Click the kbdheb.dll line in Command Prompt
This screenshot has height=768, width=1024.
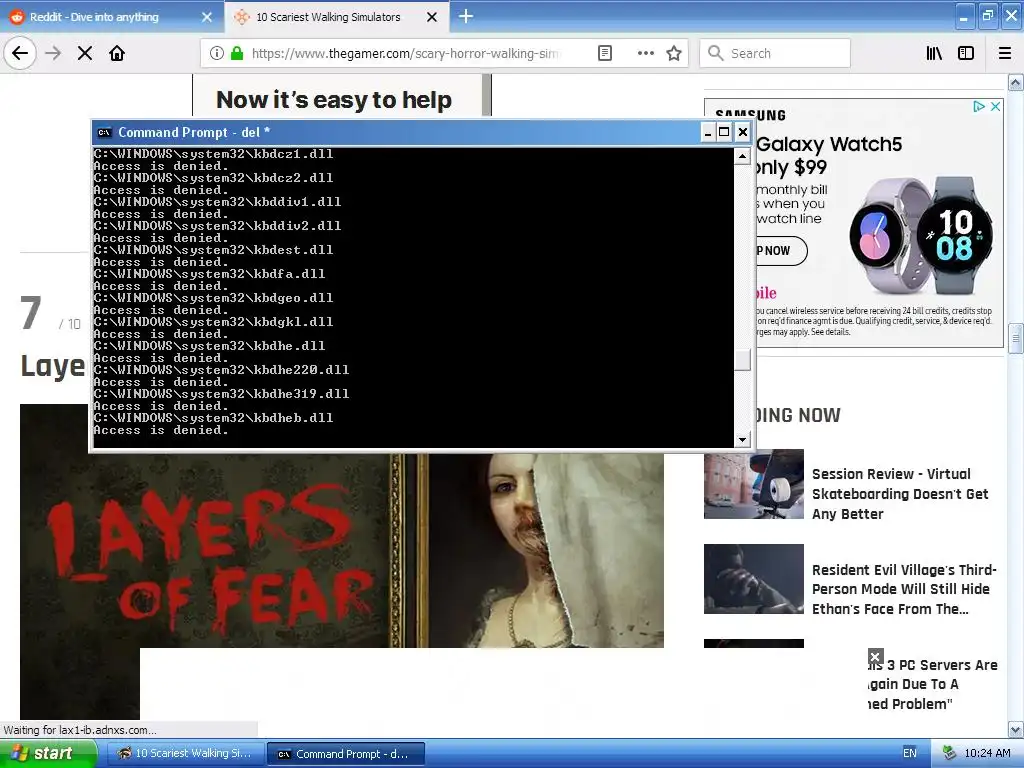[x=213, y=418]
